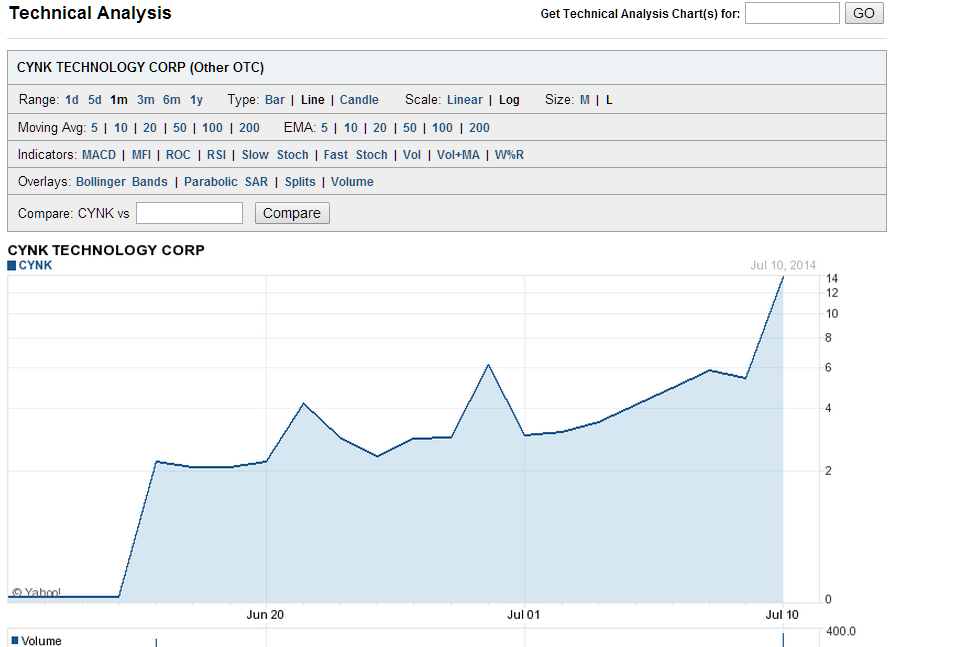Screen dimensions: 960x647
Task: Add the EMA 200 line
Action: (x=479, y=128)
